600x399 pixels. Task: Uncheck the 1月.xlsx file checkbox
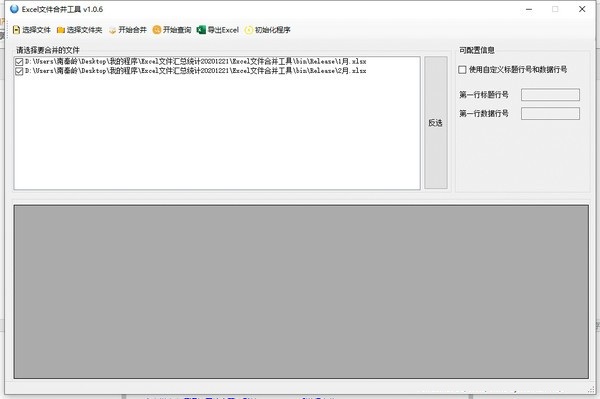click(19, 62)
